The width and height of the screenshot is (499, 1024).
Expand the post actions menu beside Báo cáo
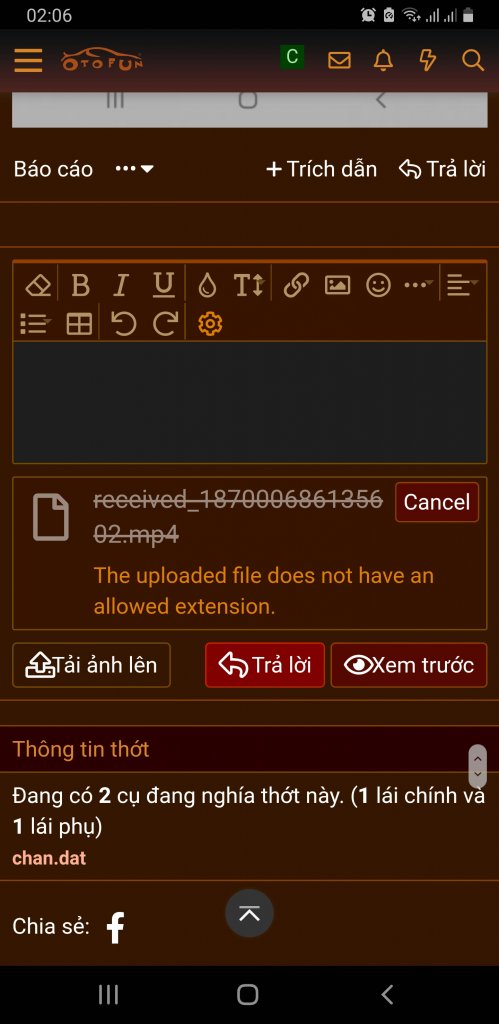click(134, 169)
